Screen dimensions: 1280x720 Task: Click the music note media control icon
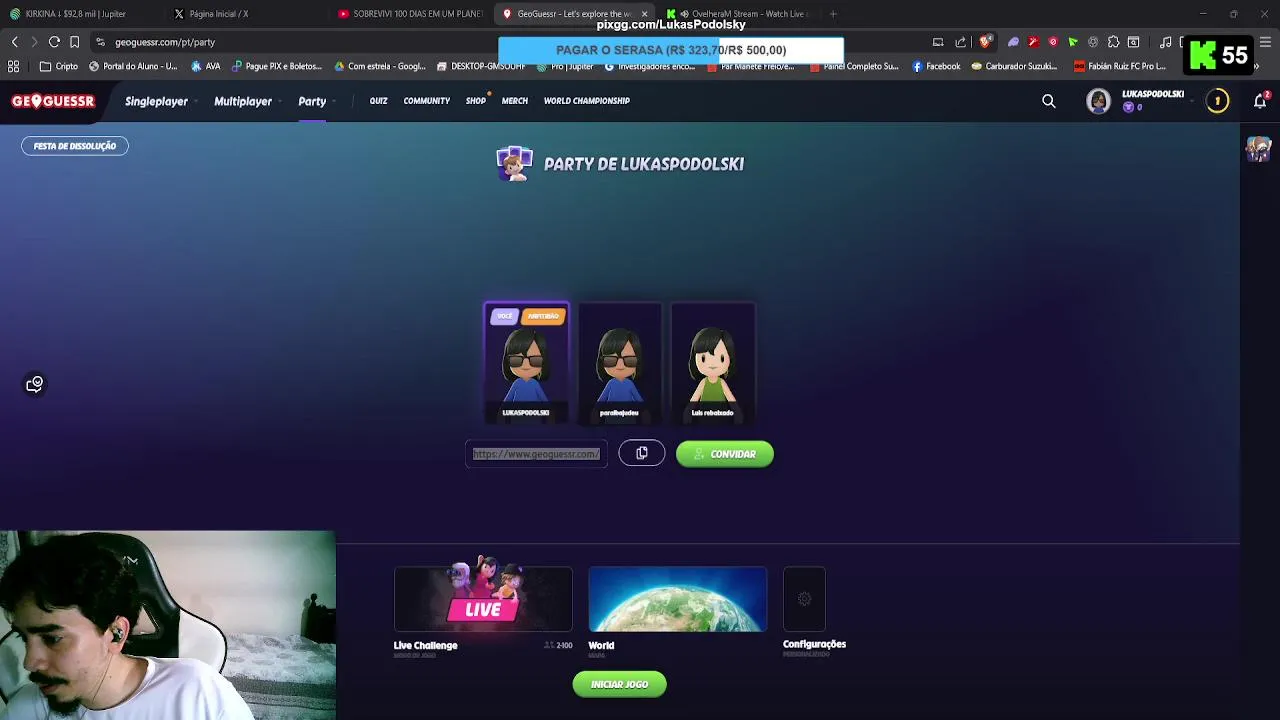(1166, 42)
